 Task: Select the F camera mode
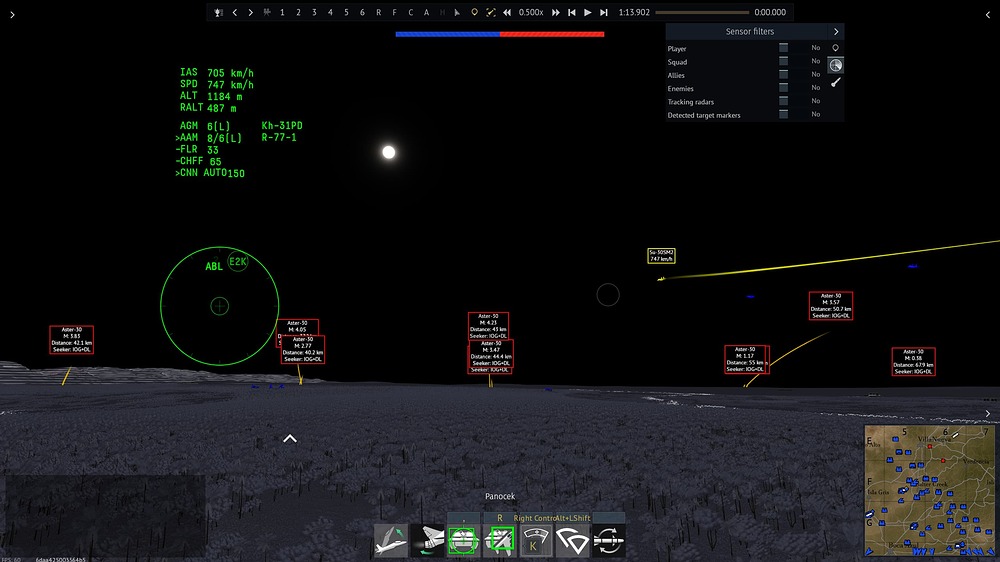[x=394, y=12]
